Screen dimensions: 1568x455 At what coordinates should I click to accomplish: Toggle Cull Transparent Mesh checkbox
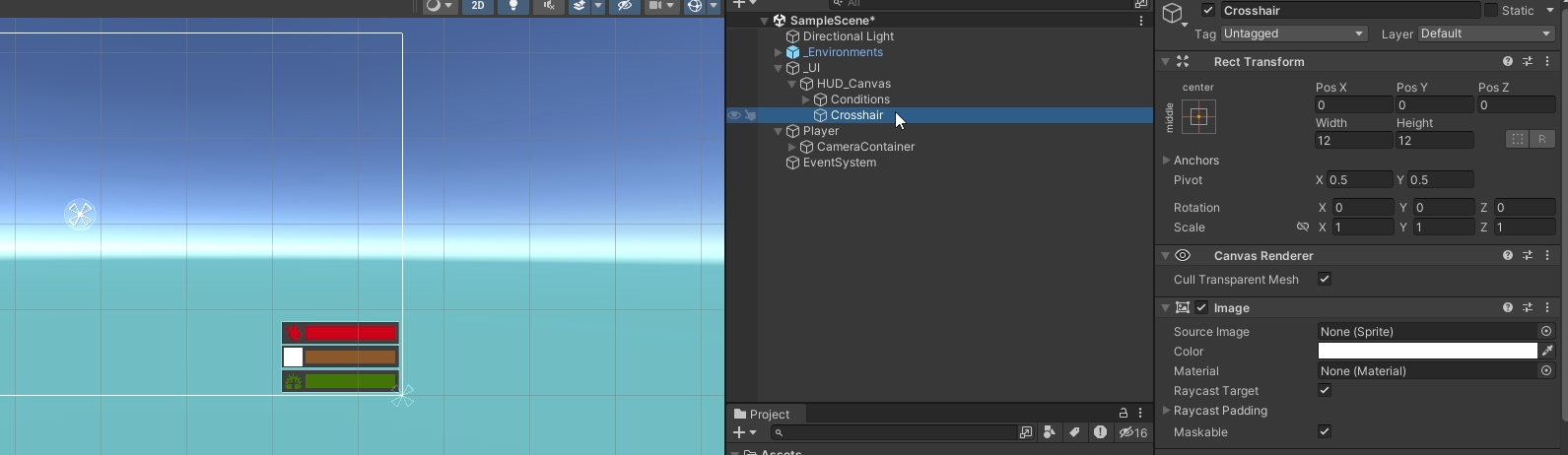1325,280
